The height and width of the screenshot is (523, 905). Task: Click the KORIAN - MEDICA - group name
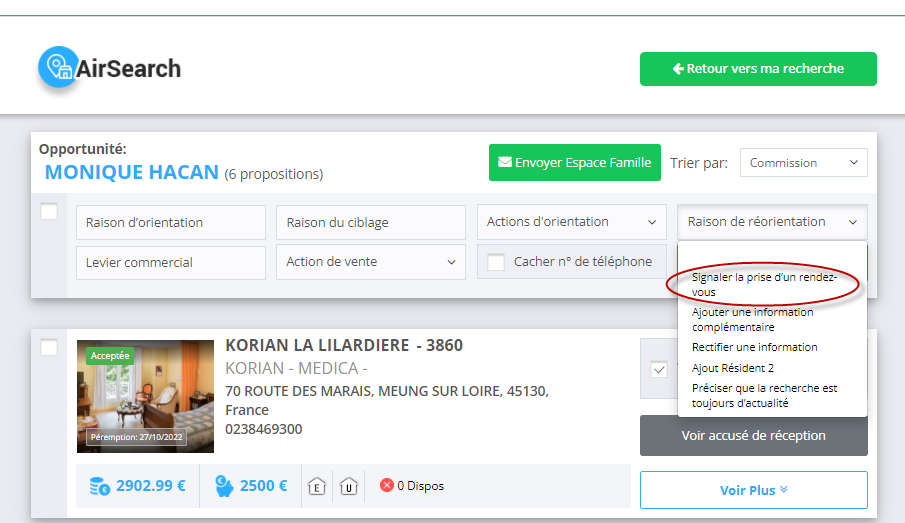(296, 368)
